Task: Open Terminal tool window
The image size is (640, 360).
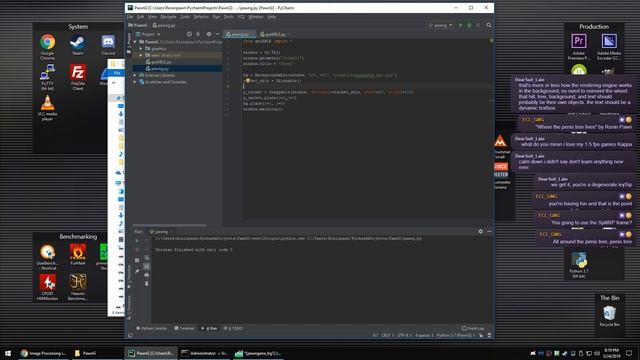Action: pos(184,328)
